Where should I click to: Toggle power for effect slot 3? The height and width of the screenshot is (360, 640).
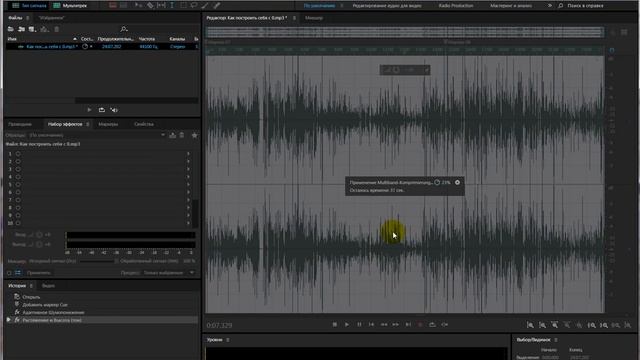point(18,169)
